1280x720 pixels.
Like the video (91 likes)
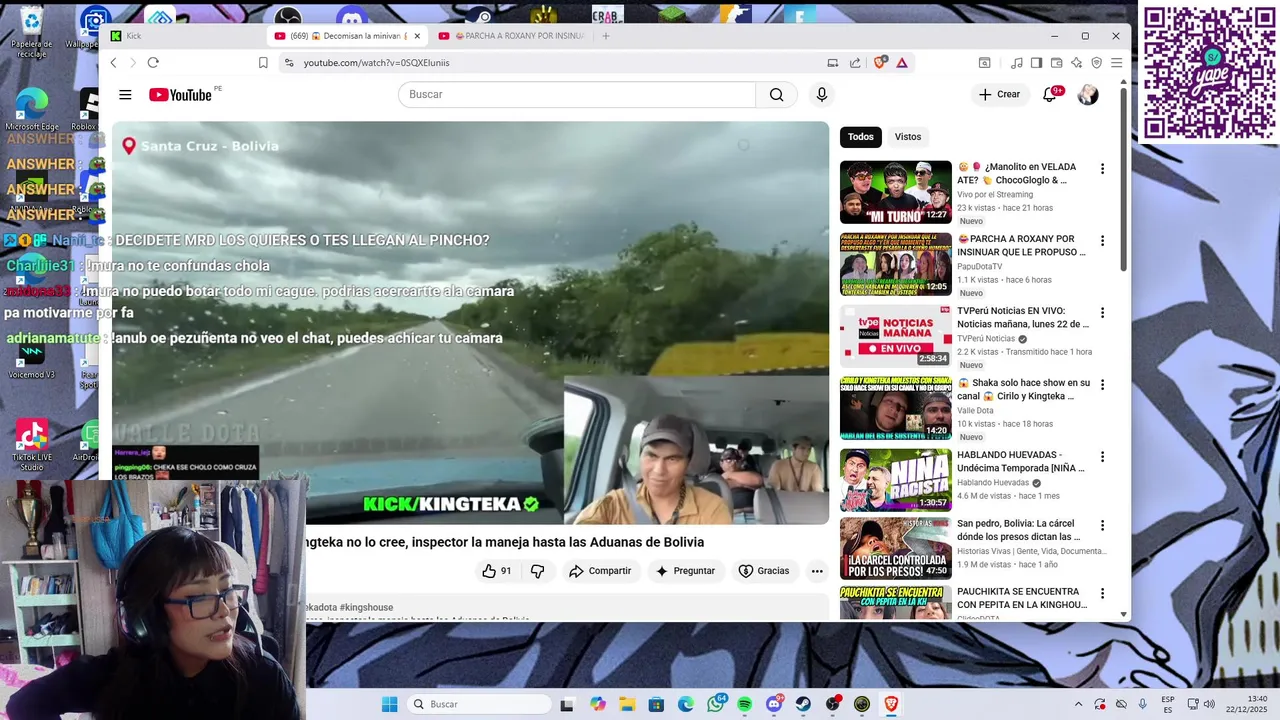point(497,571)
